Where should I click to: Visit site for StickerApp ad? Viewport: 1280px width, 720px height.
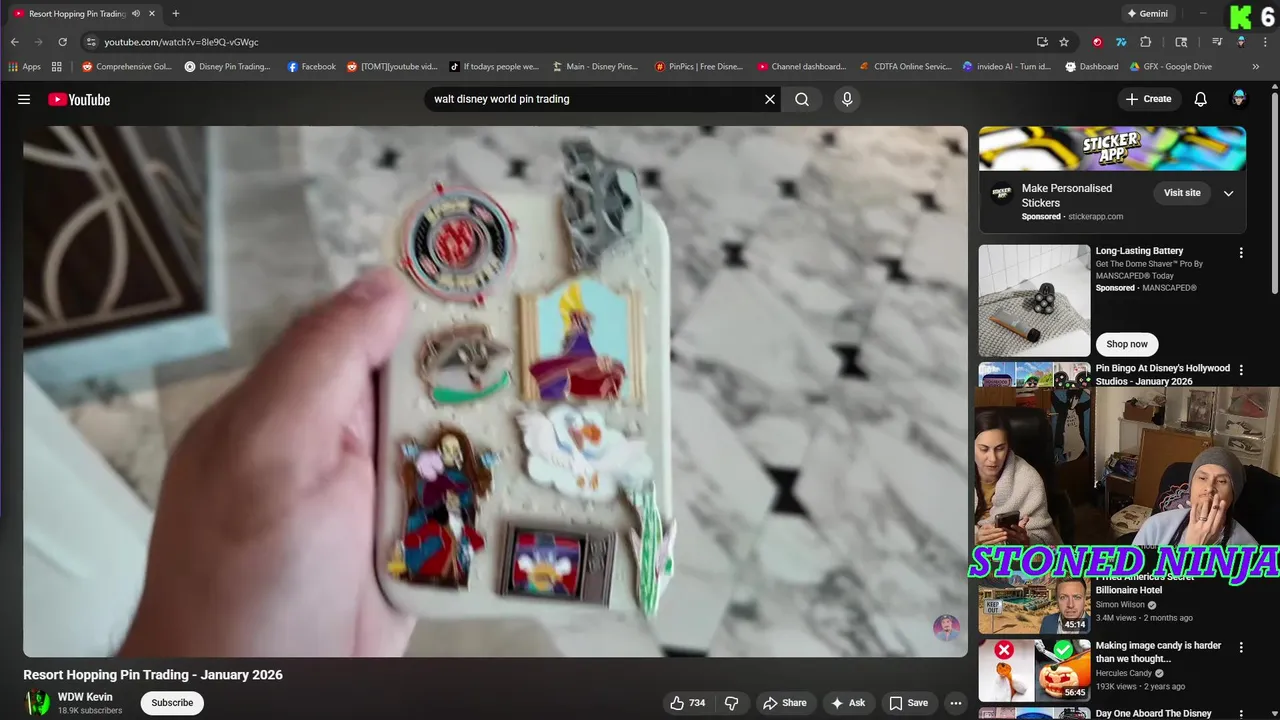pos(1182,193)
